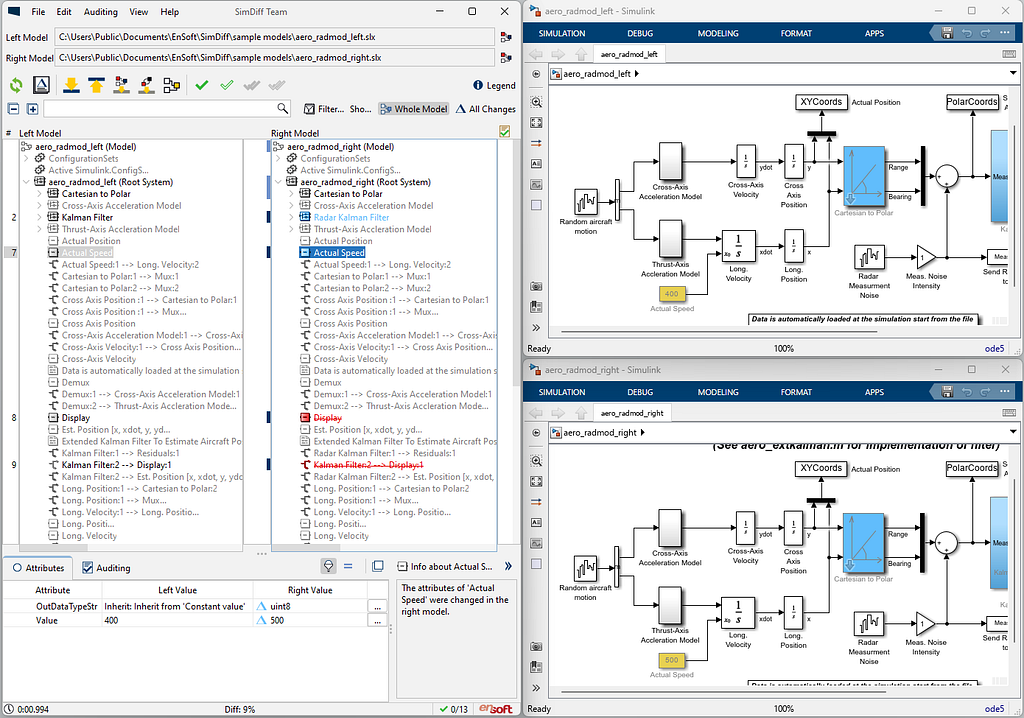Click the search magnifier in filter box
This screenshot has width=1024, height=718.
[x=283, y=108]
